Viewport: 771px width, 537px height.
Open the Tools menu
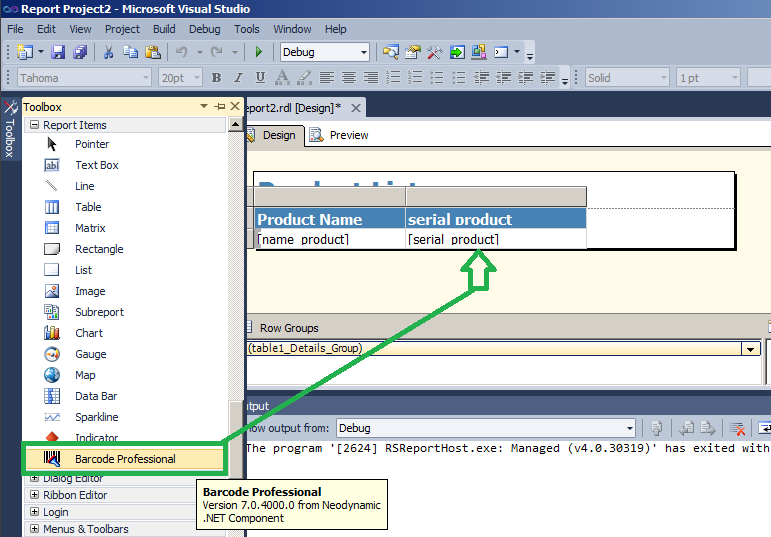(x=246, y=29)
